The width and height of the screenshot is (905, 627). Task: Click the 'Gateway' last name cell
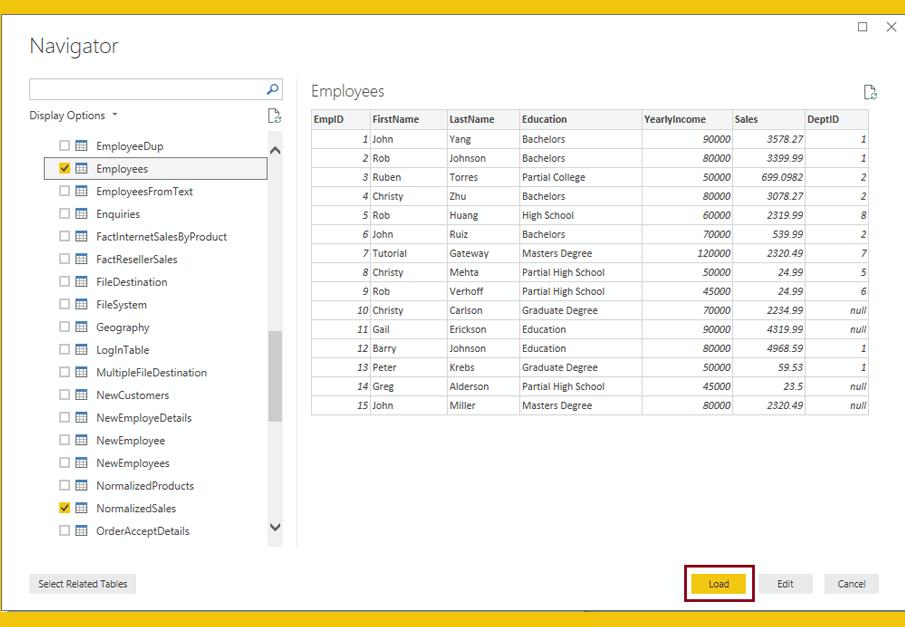(x=483, y=253)
